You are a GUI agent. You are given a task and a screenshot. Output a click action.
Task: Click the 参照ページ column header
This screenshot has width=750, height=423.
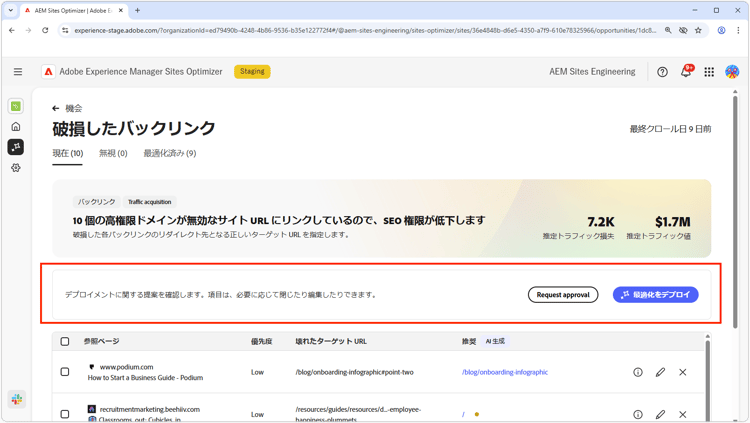(101, 341)
